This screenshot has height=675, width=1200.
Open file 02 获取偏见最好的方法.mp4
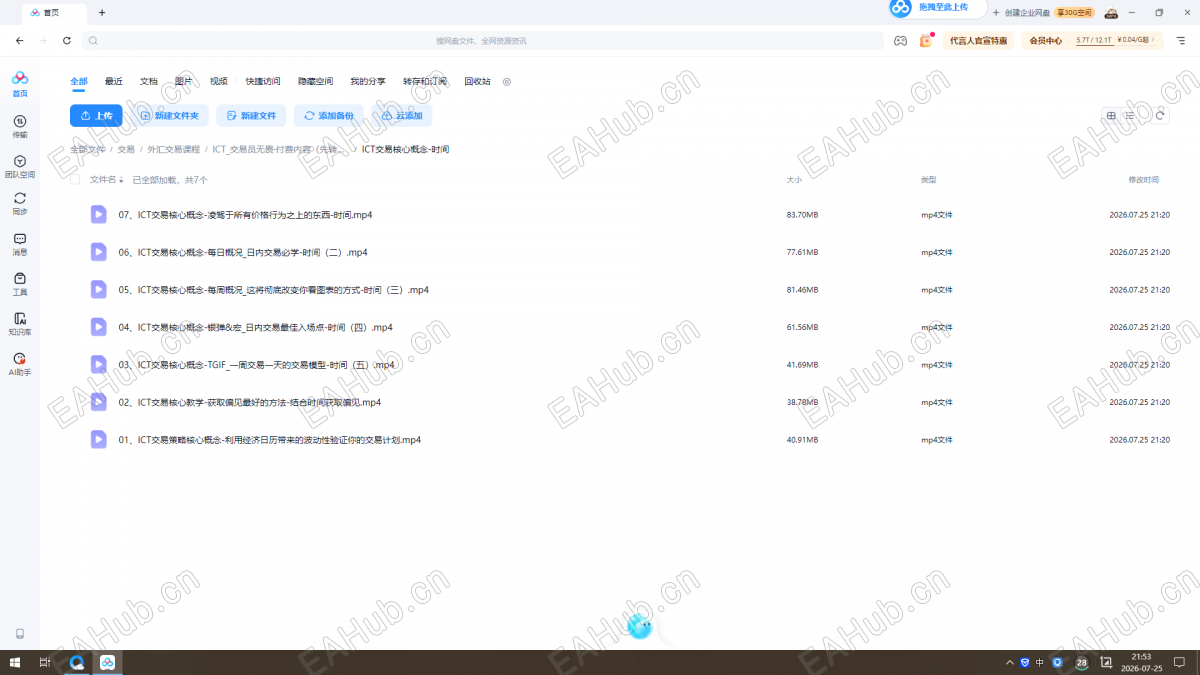point(250,402)
